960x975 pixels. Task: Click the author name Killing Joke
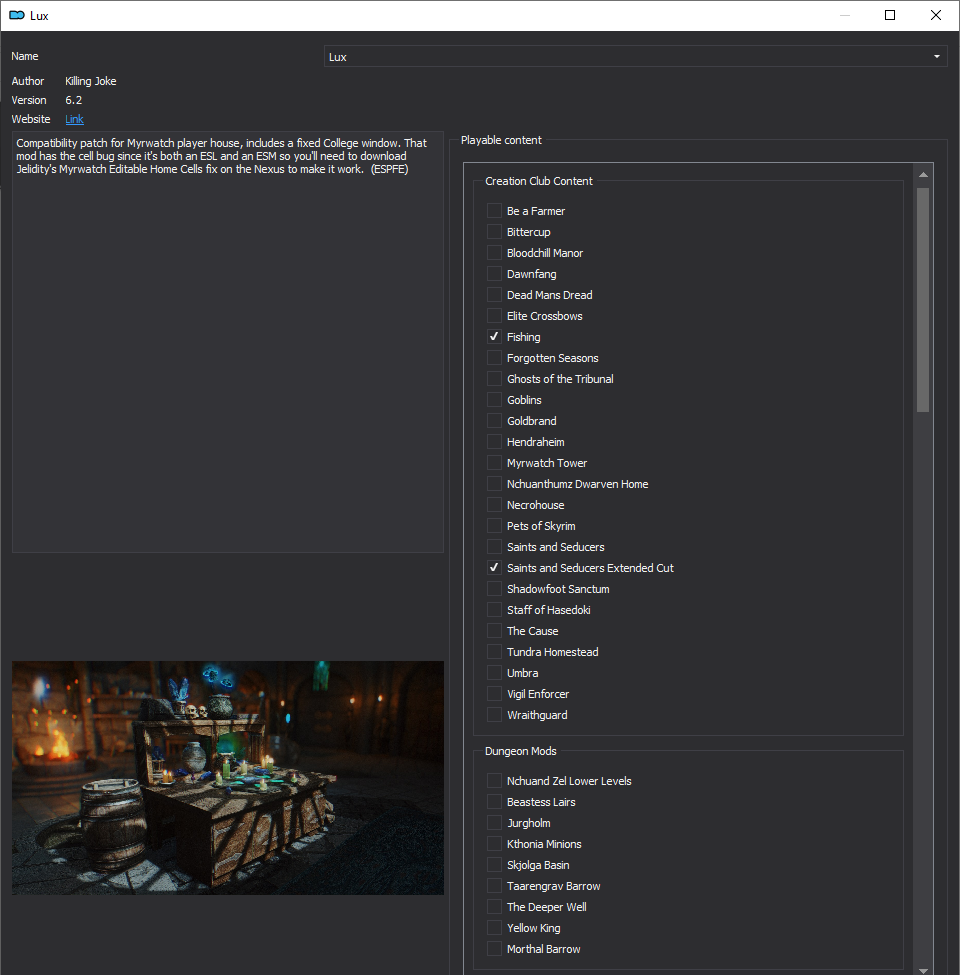pyautogui.click(x=91, y=81)
